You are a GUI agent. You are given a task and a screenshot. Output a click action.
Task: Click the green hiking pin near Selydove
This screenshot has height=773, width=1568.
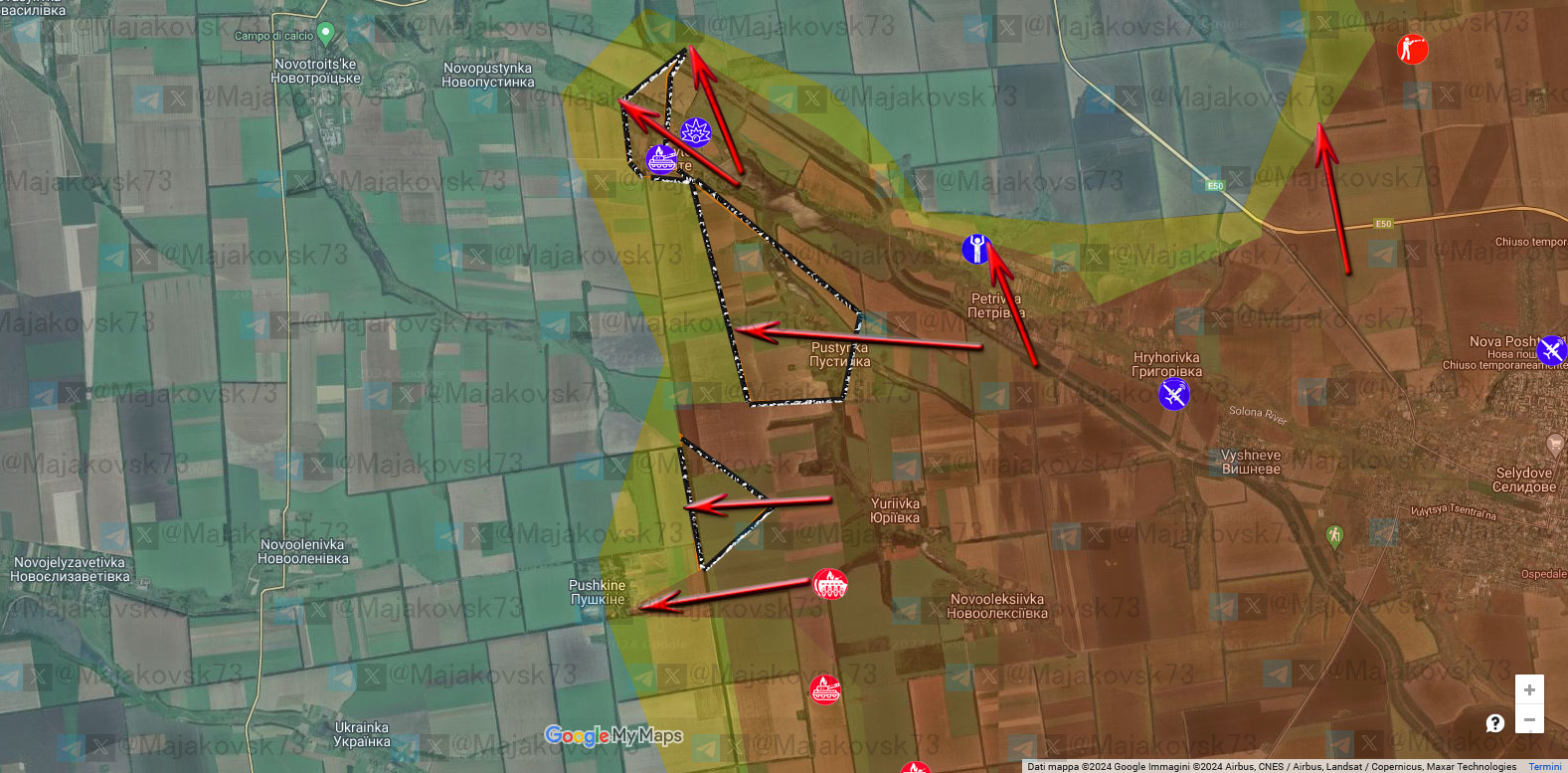[x=1334, y=538]
